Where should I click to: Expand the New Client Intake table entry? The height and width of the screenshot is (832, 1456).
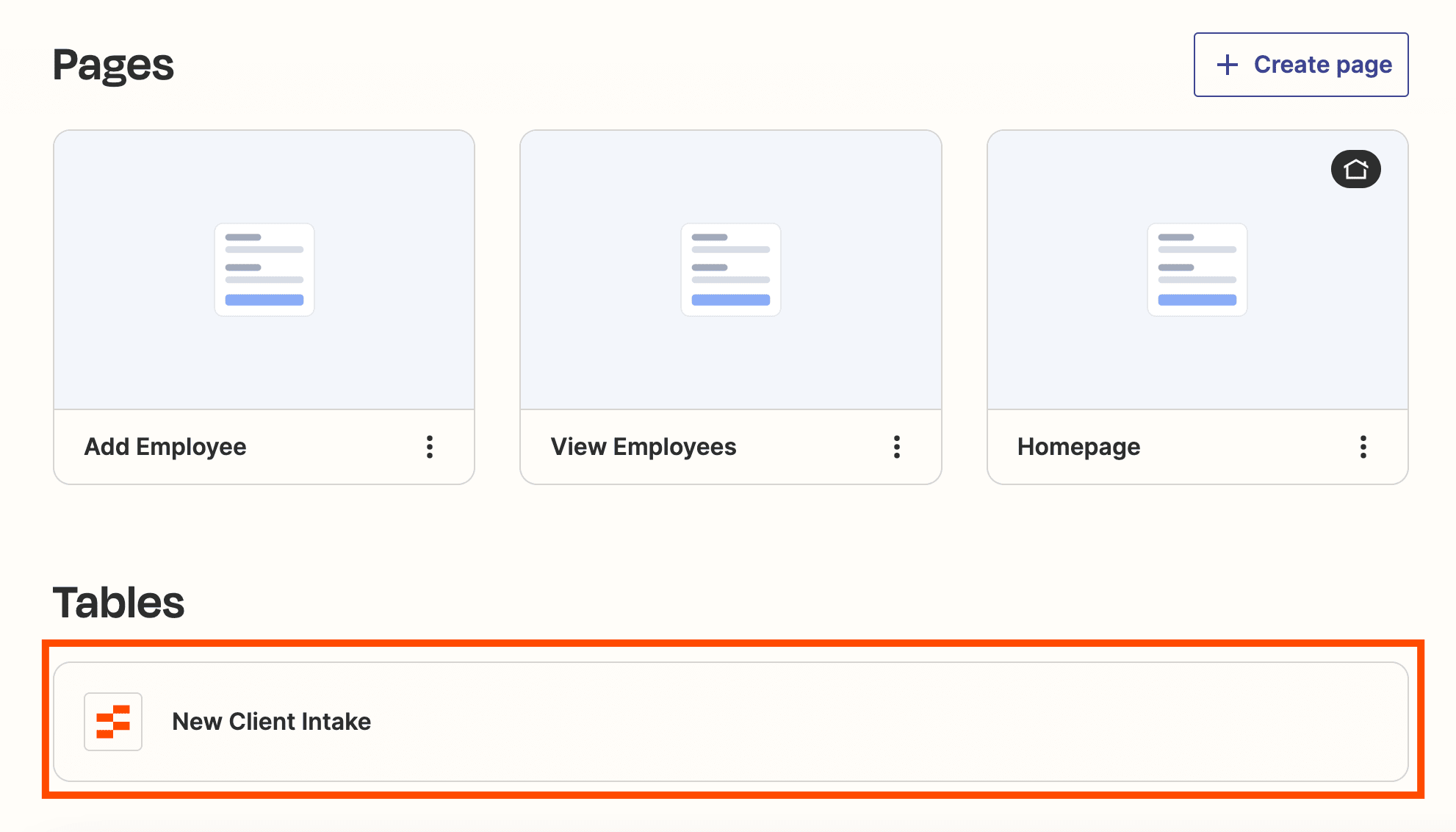tap(271, 720)
